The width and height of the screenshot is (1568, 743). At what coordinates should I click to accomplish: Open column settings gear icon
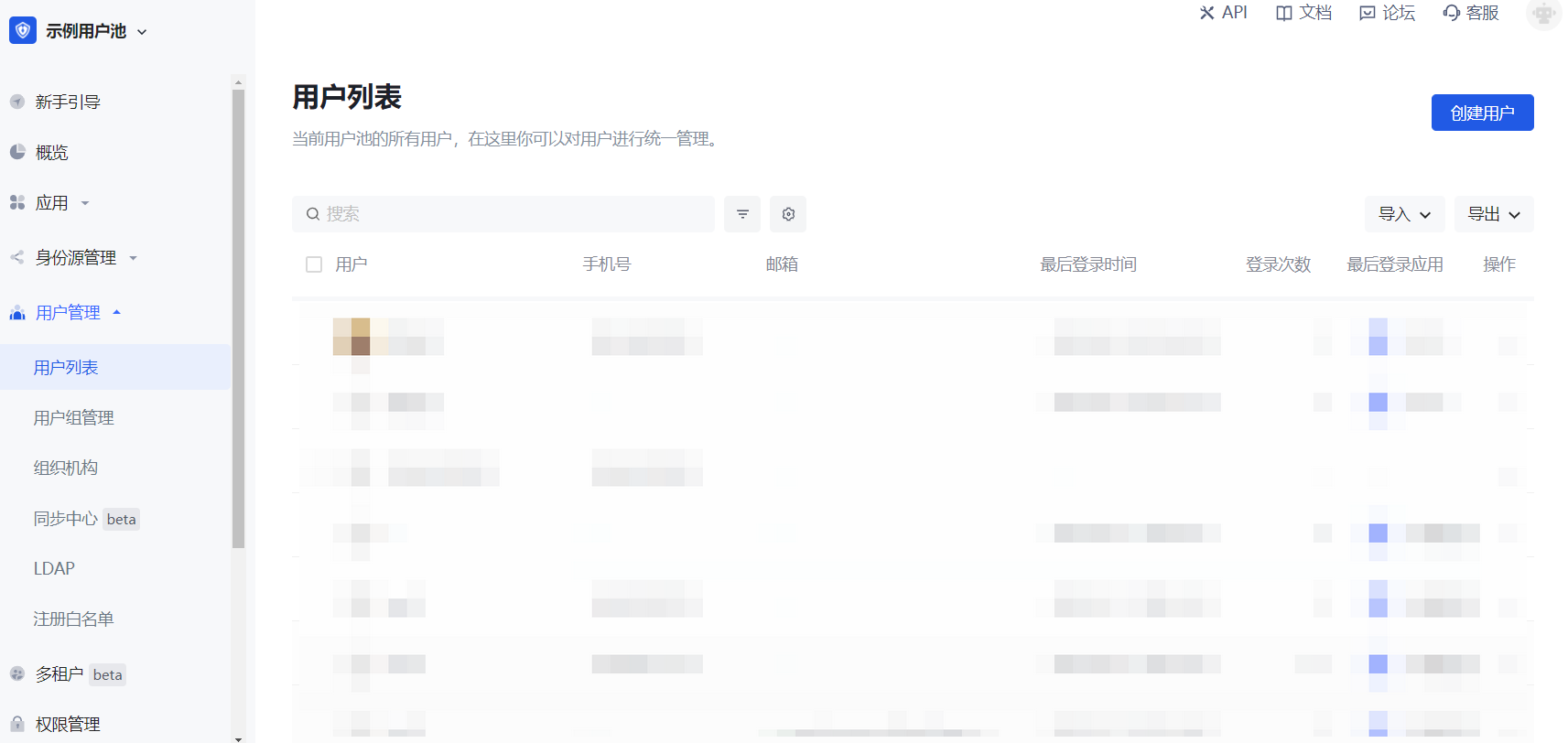[788, 214]
